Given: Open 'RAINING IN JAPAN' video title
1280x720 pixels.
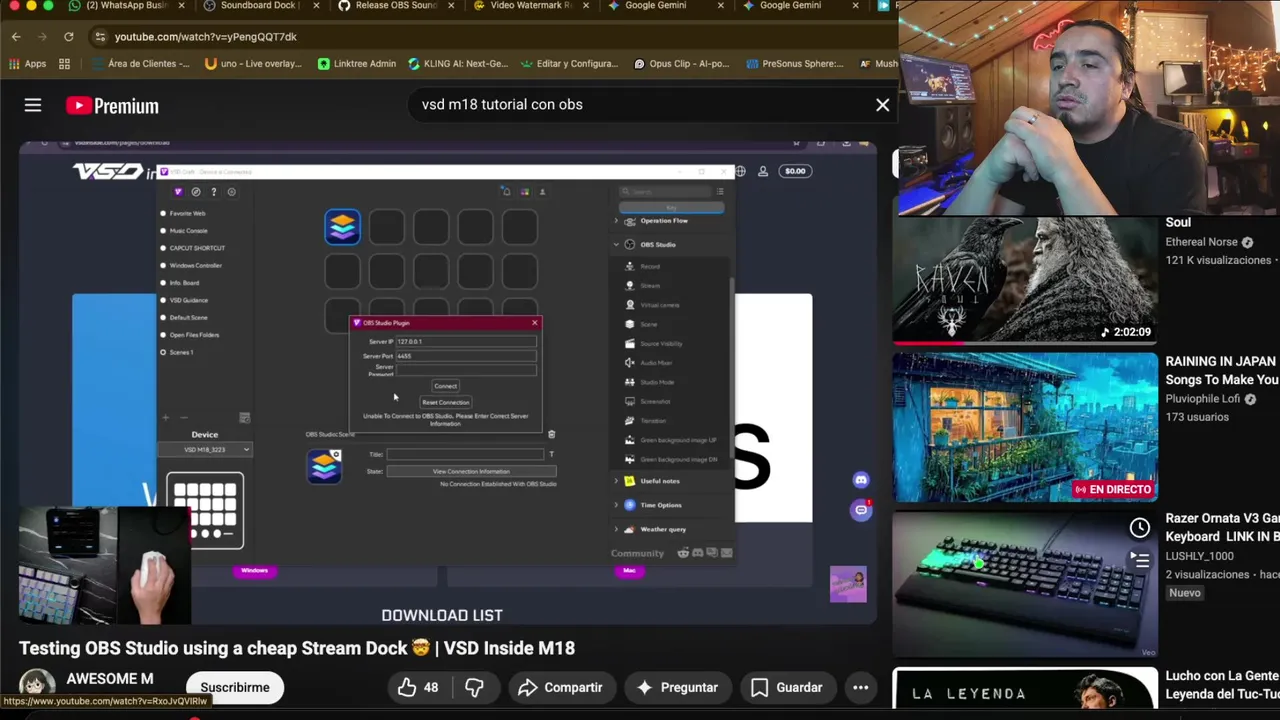Looking at the screenshot, I should coord(1222,370).
